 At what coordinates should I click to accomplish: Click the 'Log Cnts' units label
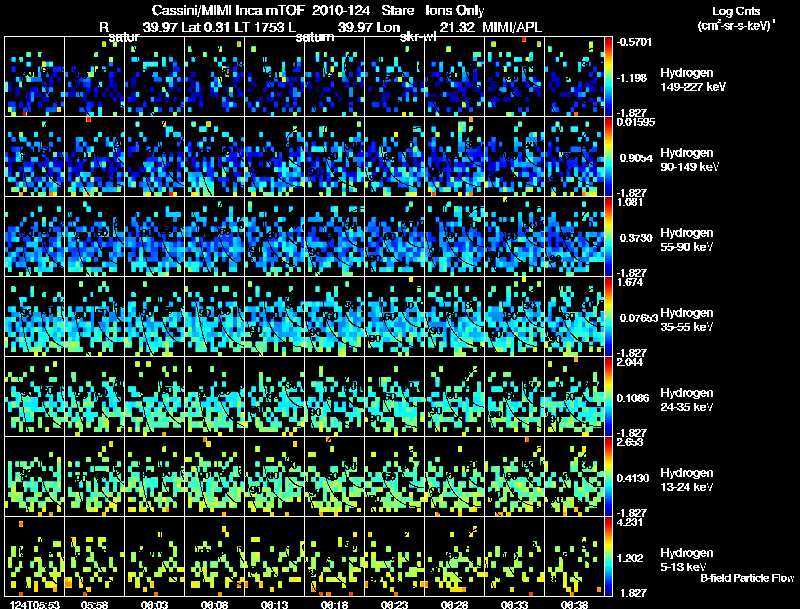pos(736,11)
